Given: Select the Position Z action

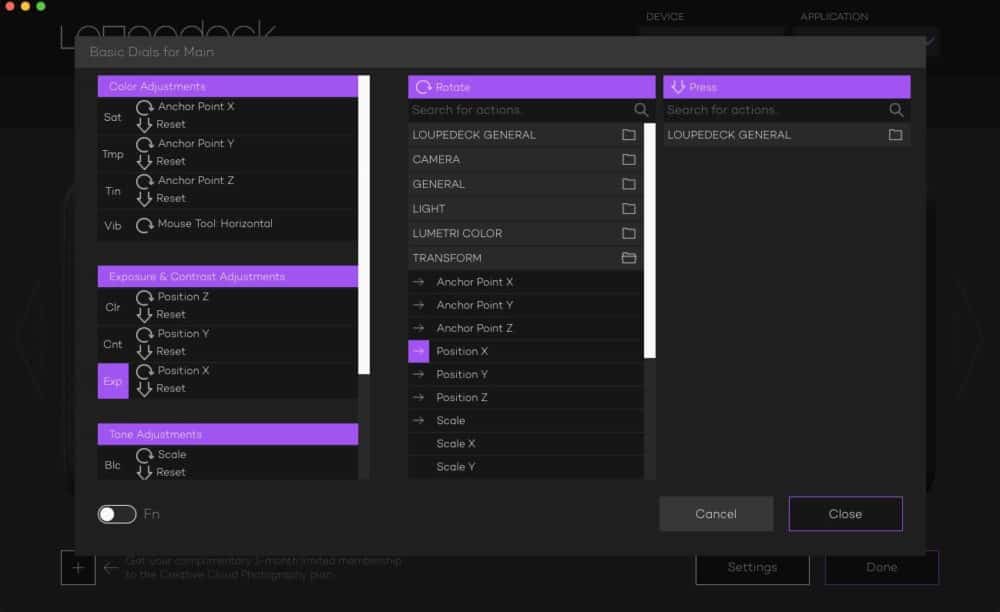Looking at the screenshot, I should (526, 397).
